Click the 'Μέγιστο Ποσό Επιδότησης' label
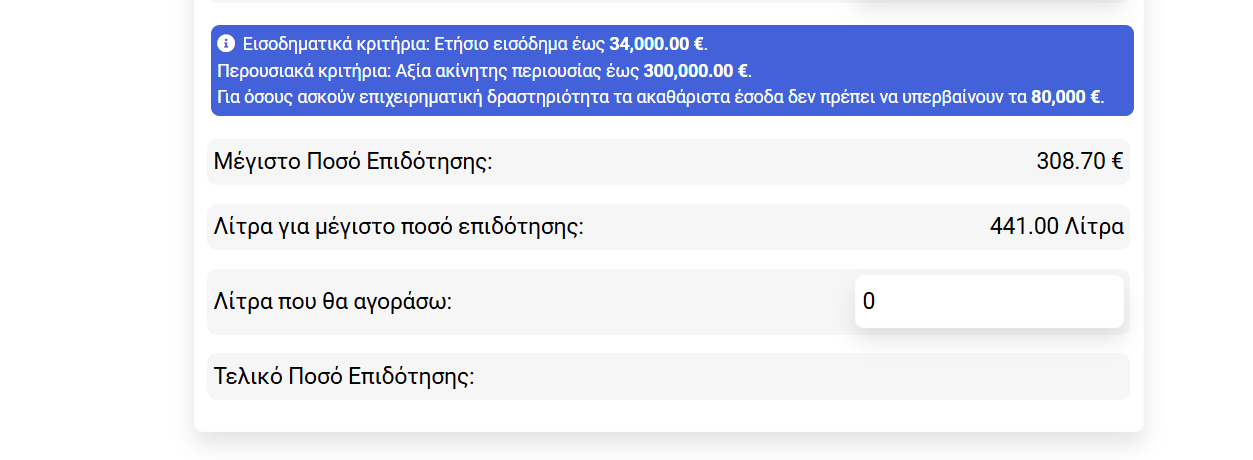This screenshot has width=1253, height=460. (x=353, y=162)
